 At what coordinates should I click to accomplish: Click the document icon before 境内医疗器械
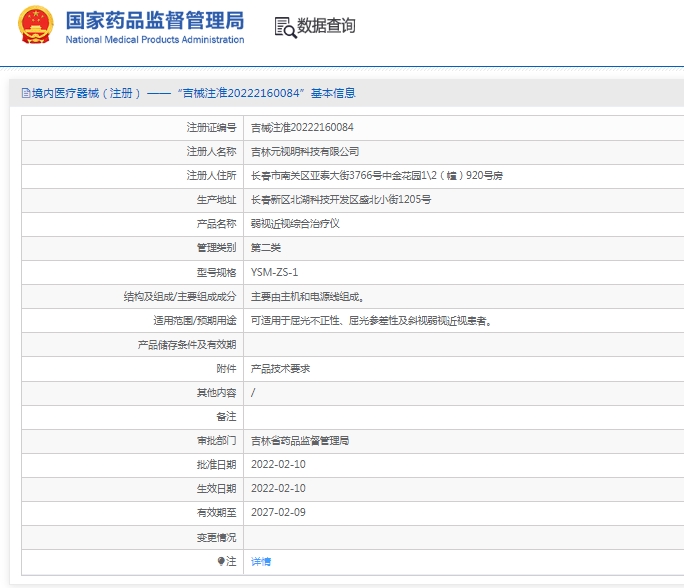point(26,93)
